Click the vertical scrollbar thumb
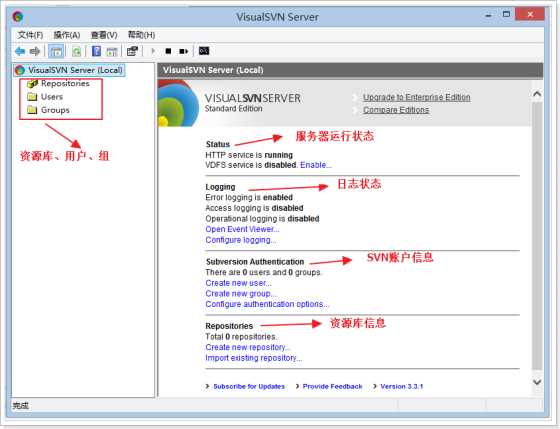This screenshot has width=560, height=429. tap(537, 236)
